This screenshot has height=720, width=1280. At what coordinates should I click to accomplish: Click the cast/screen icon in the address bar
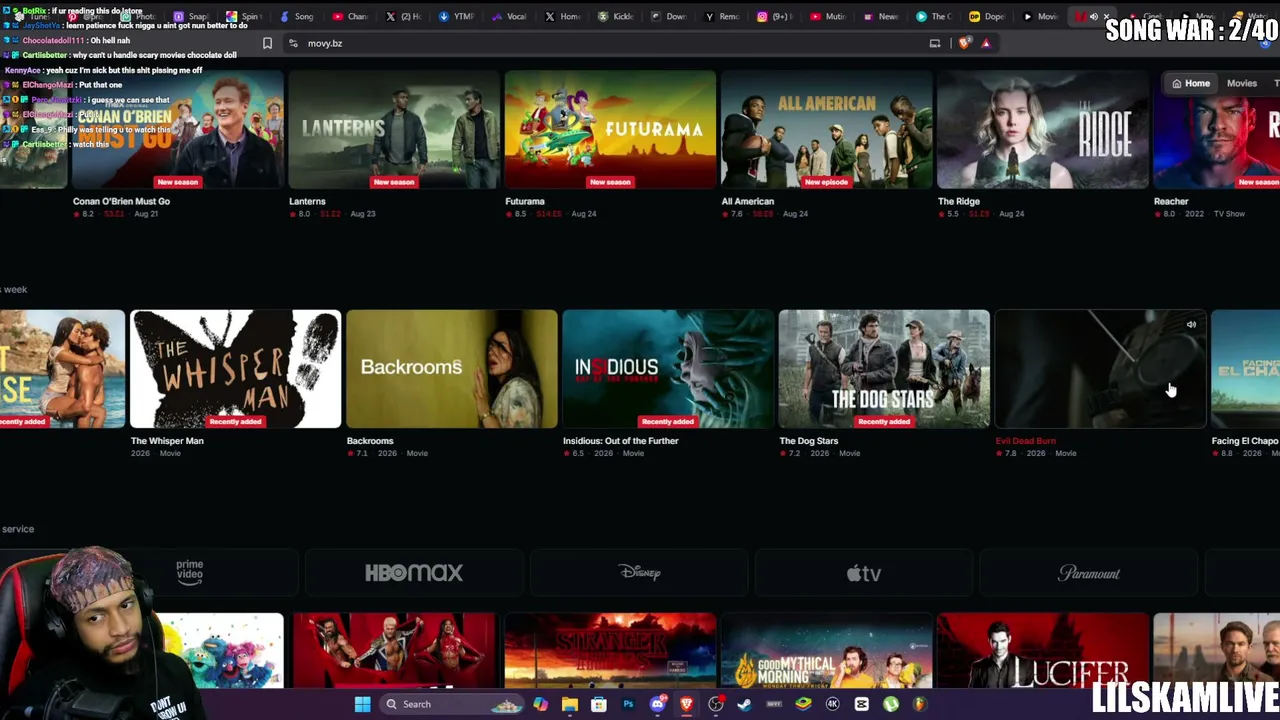pos(935,43)
